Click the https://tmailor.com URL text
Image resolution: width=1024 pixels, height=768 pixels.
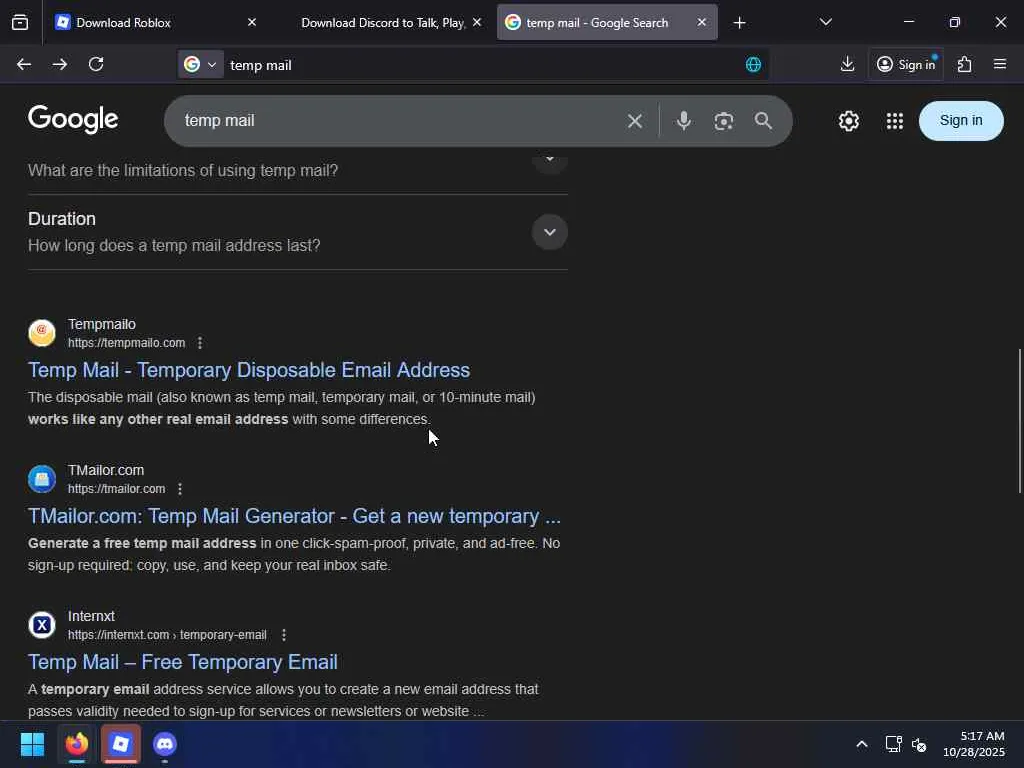[116, 488]
